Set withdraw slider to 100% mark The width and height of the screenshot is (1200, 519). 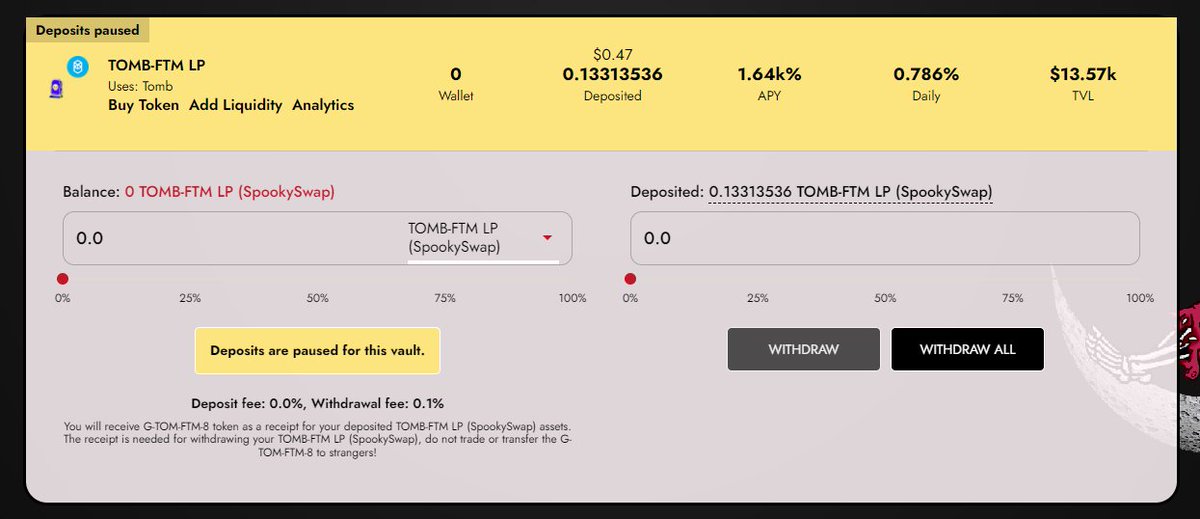pyautogui.click(x=1140, y=298)
